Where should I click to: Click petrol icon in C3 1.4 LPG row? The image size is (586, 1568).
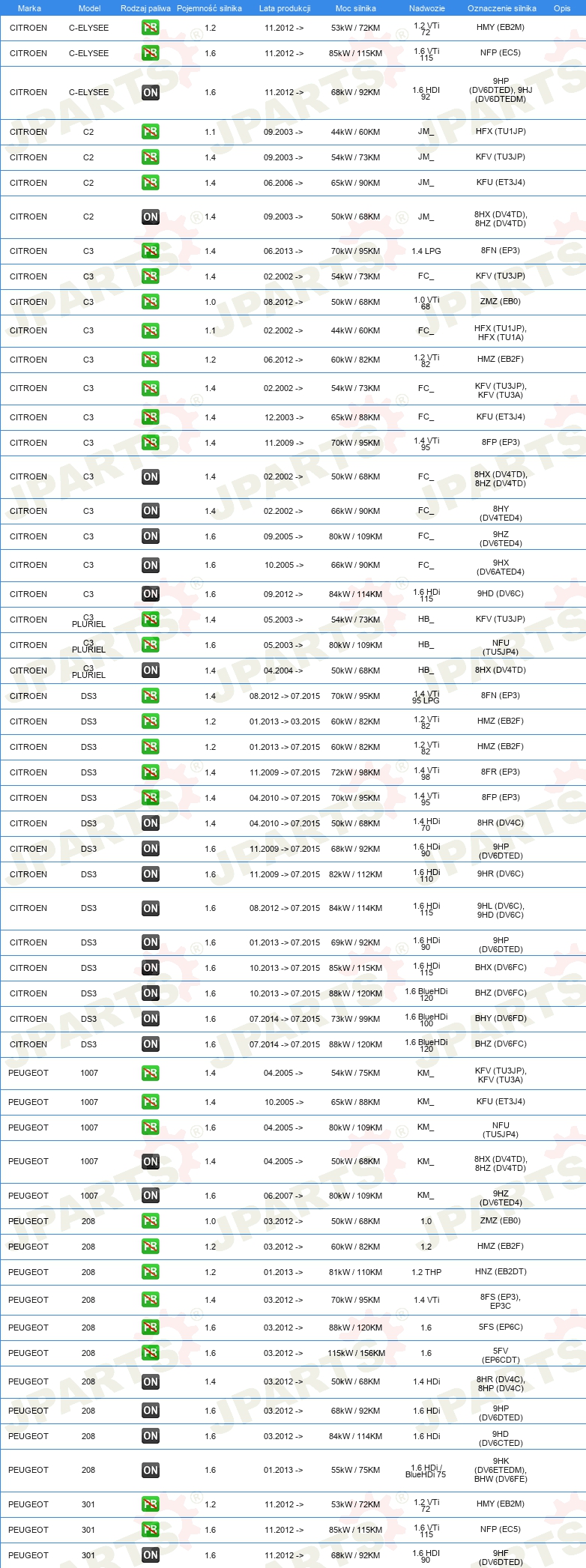tap(151, 251)
